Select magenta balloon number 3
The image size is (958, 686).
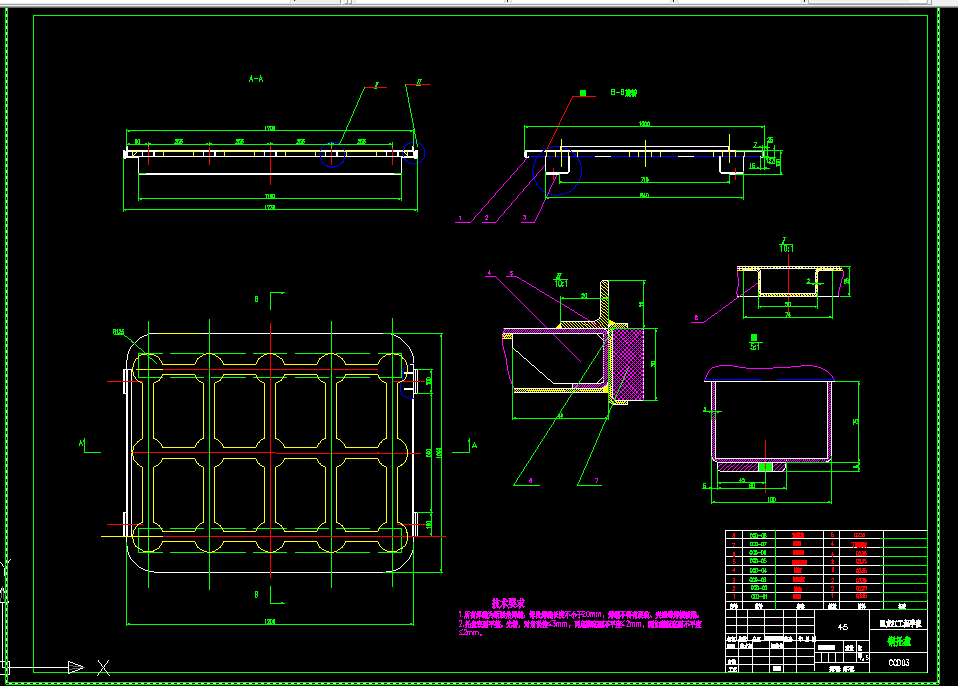tap(524, 217)
